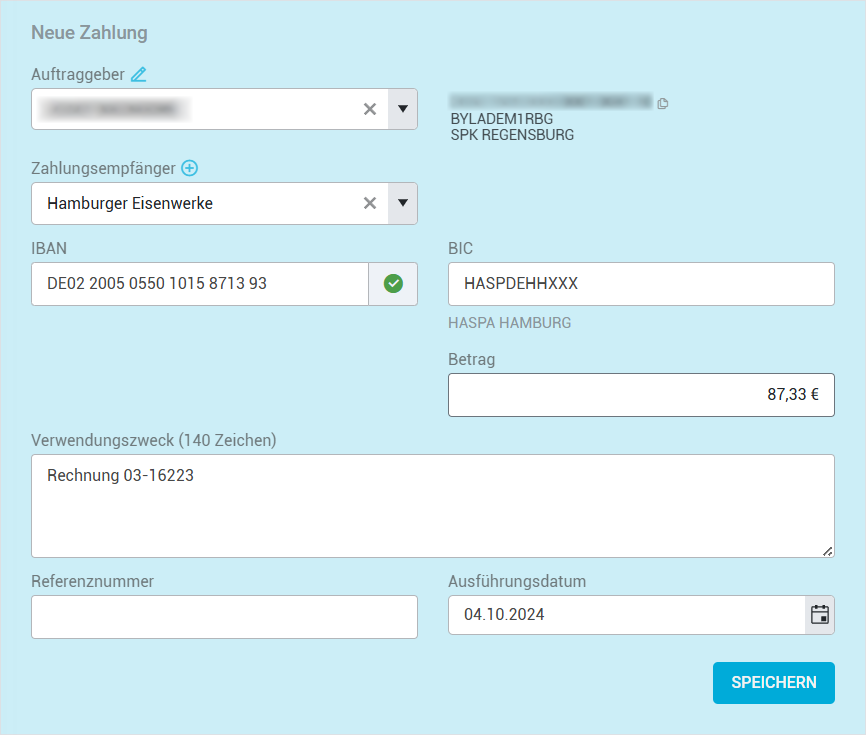Click into the BIC field with HASPDEHHXXX

point(640,284)
